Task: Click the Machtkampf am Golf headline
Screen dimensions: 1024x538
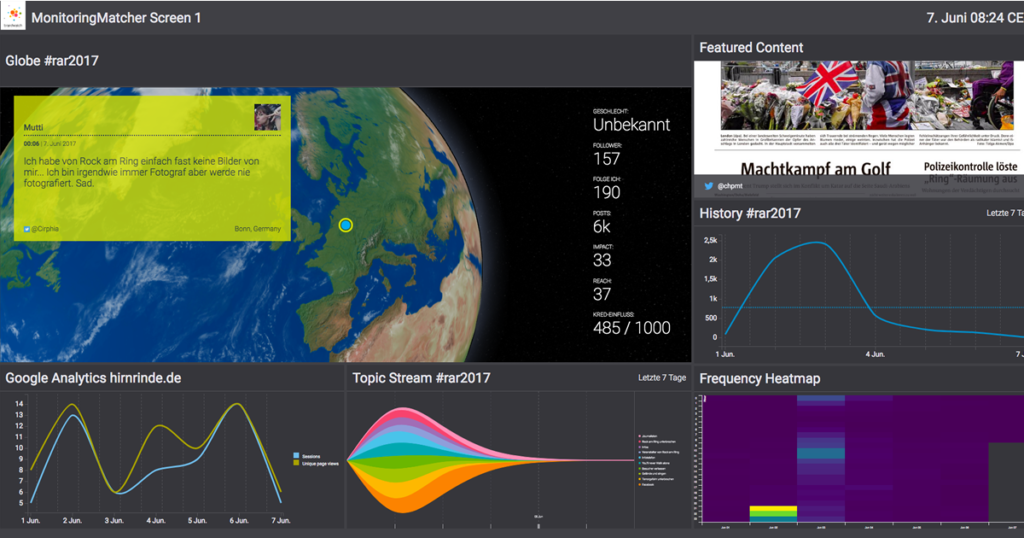Action: point(815,169)
